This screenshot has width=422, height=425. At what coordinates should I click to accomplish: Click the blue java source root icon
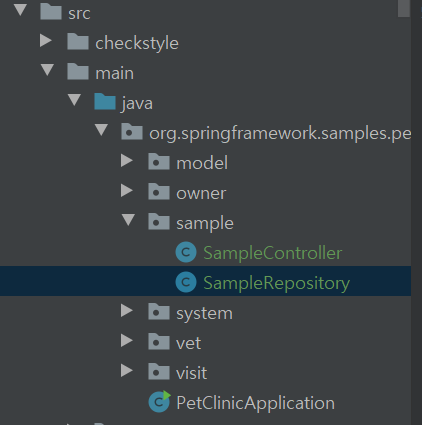(x=105, y=102)
